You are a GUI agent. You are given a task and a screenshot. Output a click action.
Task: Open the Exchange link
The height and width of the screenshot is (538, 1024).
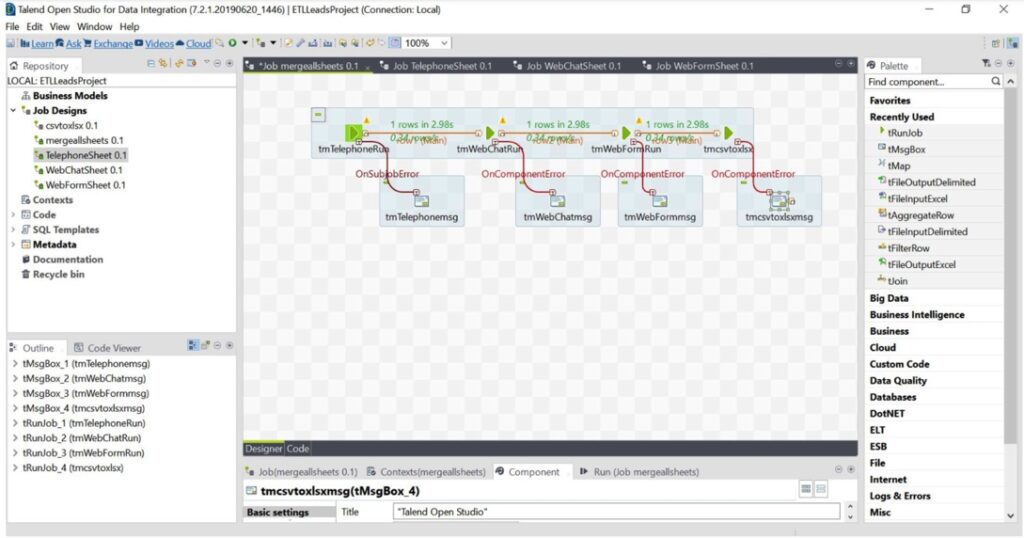coord(113,44)
